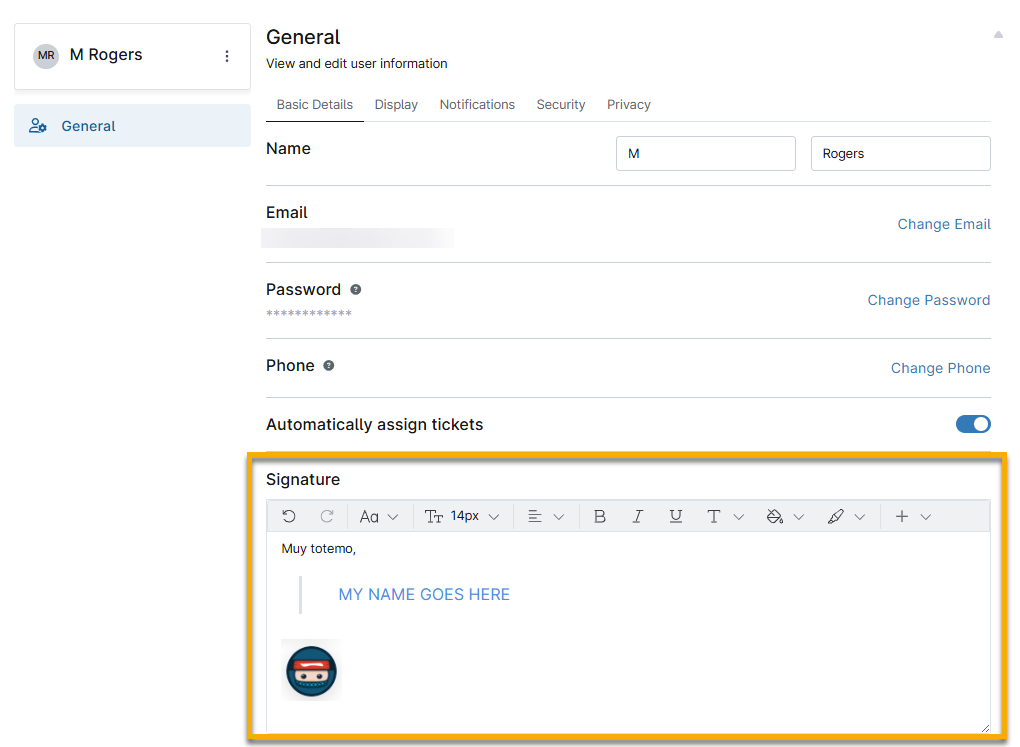Click the Phone help question icon

[329, 366]
